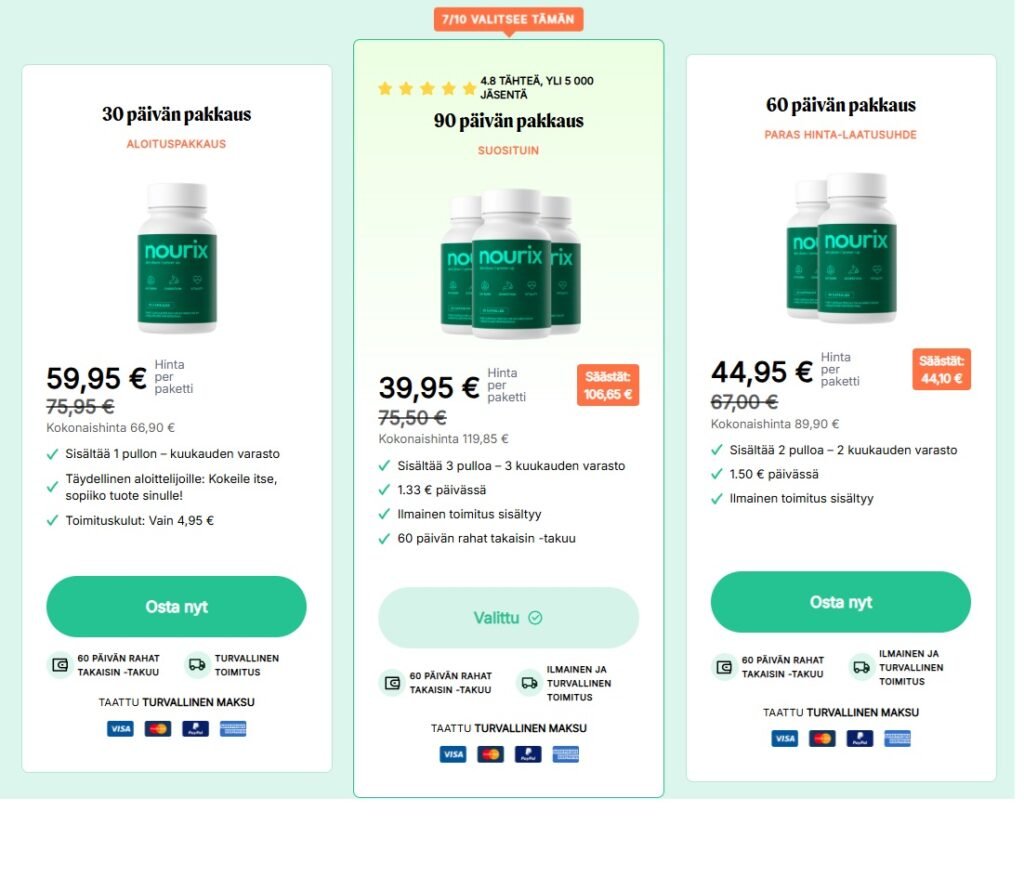Image resolution: width=1024 pixels, height=876 pixels.
Task: Click PayPal icon under 60-day package
Action: point(859,739)
